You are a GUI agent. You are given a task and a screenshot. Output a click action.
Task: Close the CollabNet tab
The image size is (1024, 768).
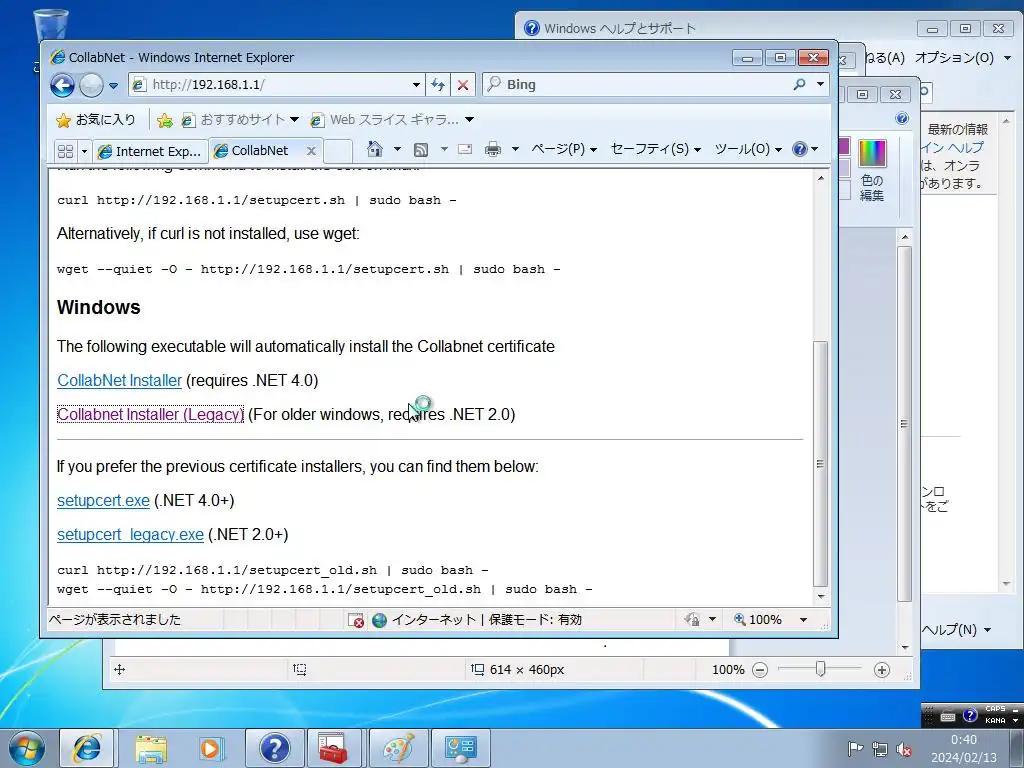pyautogui.click(x=312, y=151)
